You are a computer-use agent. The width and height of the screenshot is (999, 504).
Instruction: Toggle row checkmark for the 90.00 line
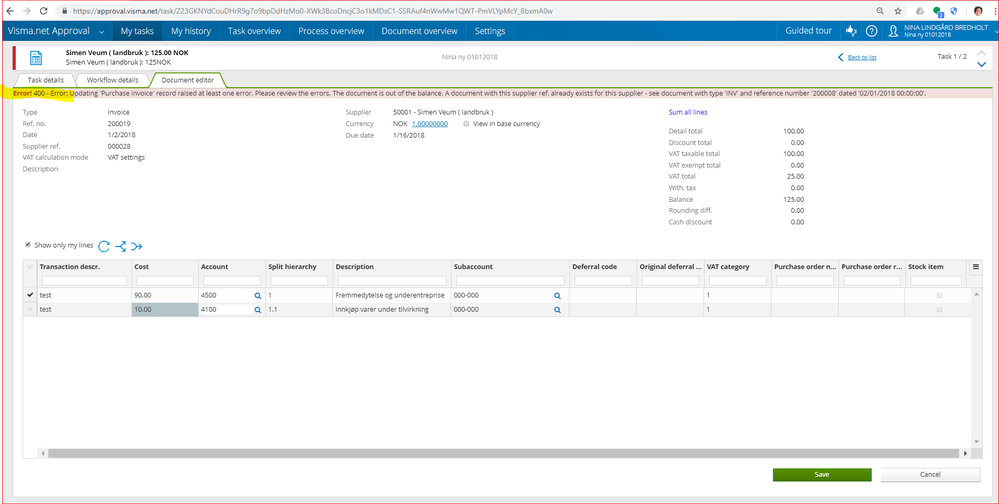[30, 295]
